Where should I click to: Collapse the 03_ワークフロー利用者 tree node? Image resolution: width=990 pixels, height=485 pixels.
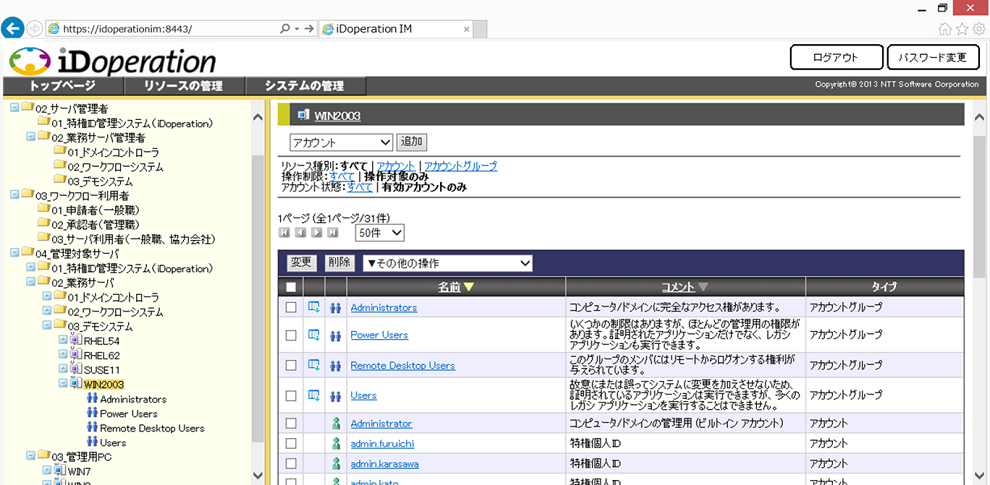15,195
